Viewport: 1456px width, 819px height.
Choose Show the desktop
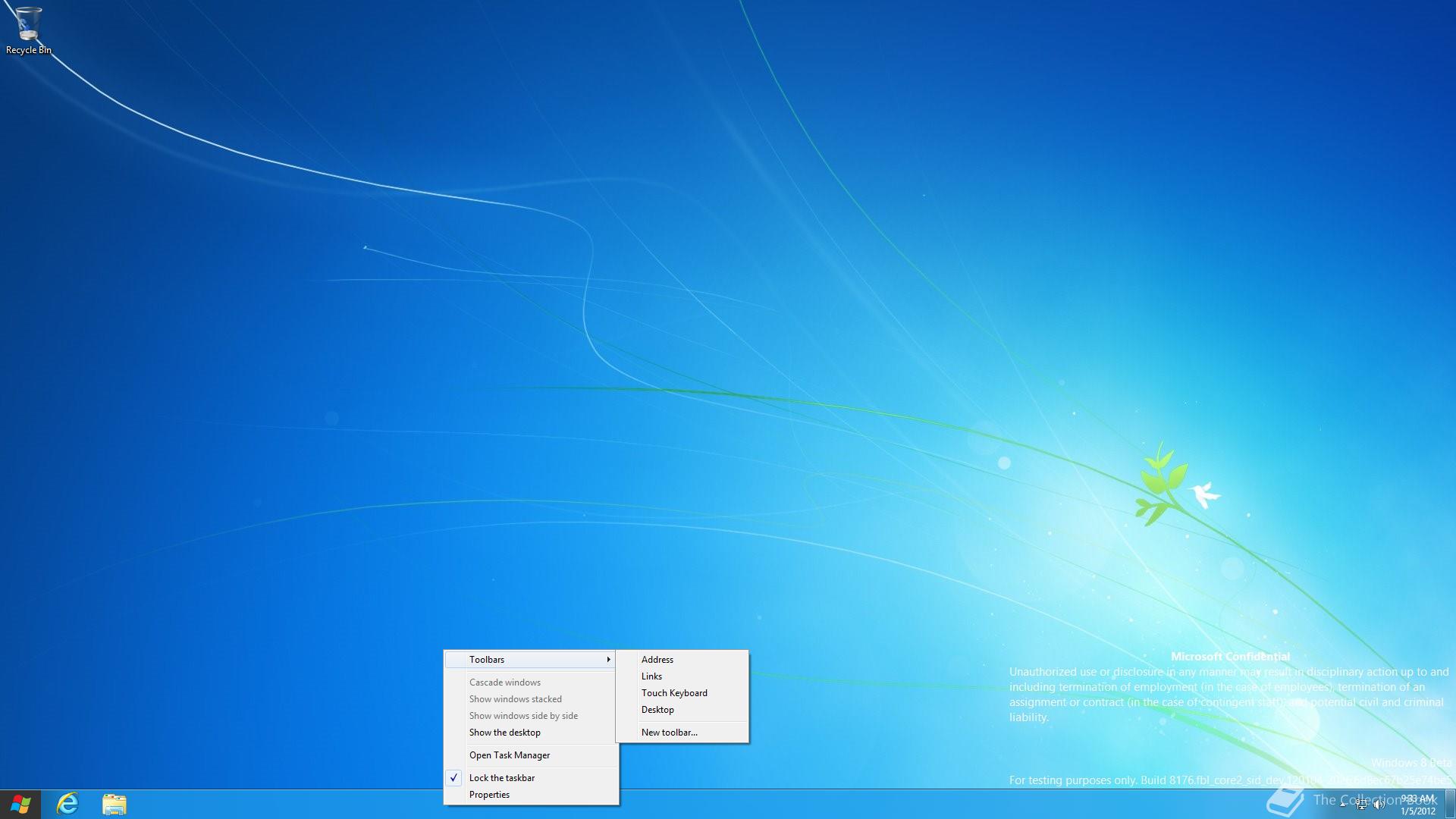coord(531,733)
